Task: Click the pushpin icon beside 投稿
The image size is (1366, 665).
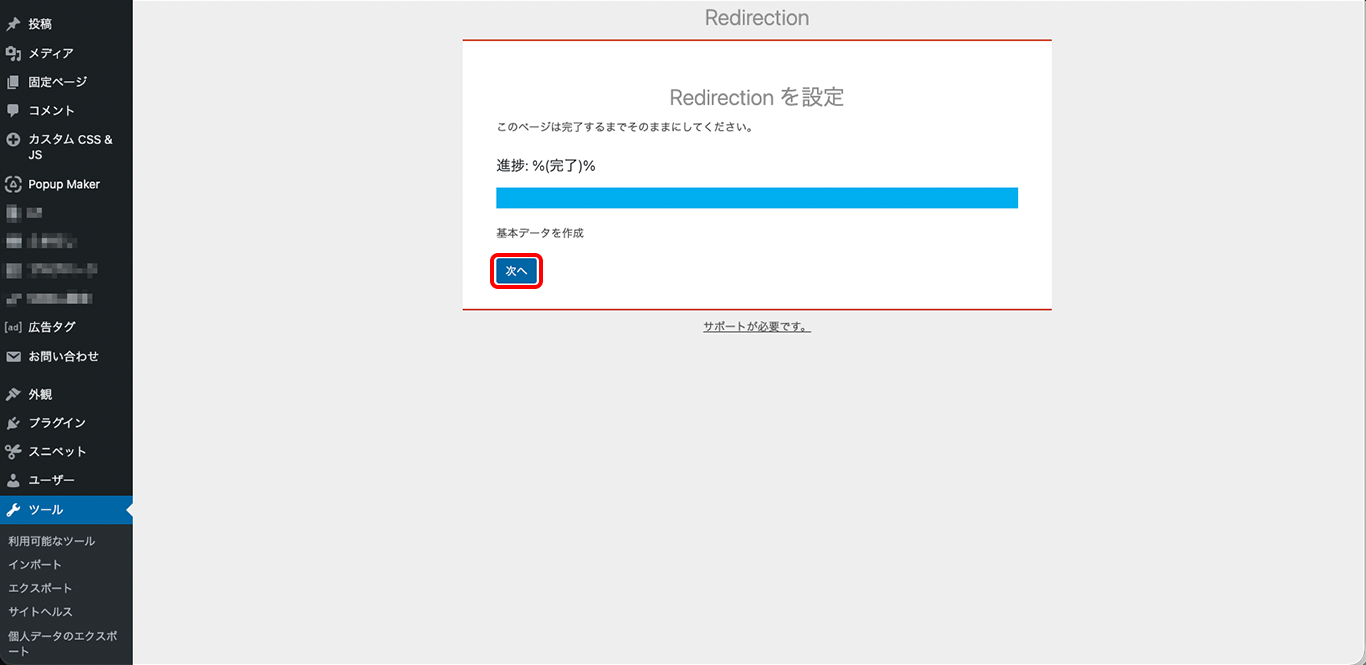Action: pyautogui.click(x=13, y=24)
